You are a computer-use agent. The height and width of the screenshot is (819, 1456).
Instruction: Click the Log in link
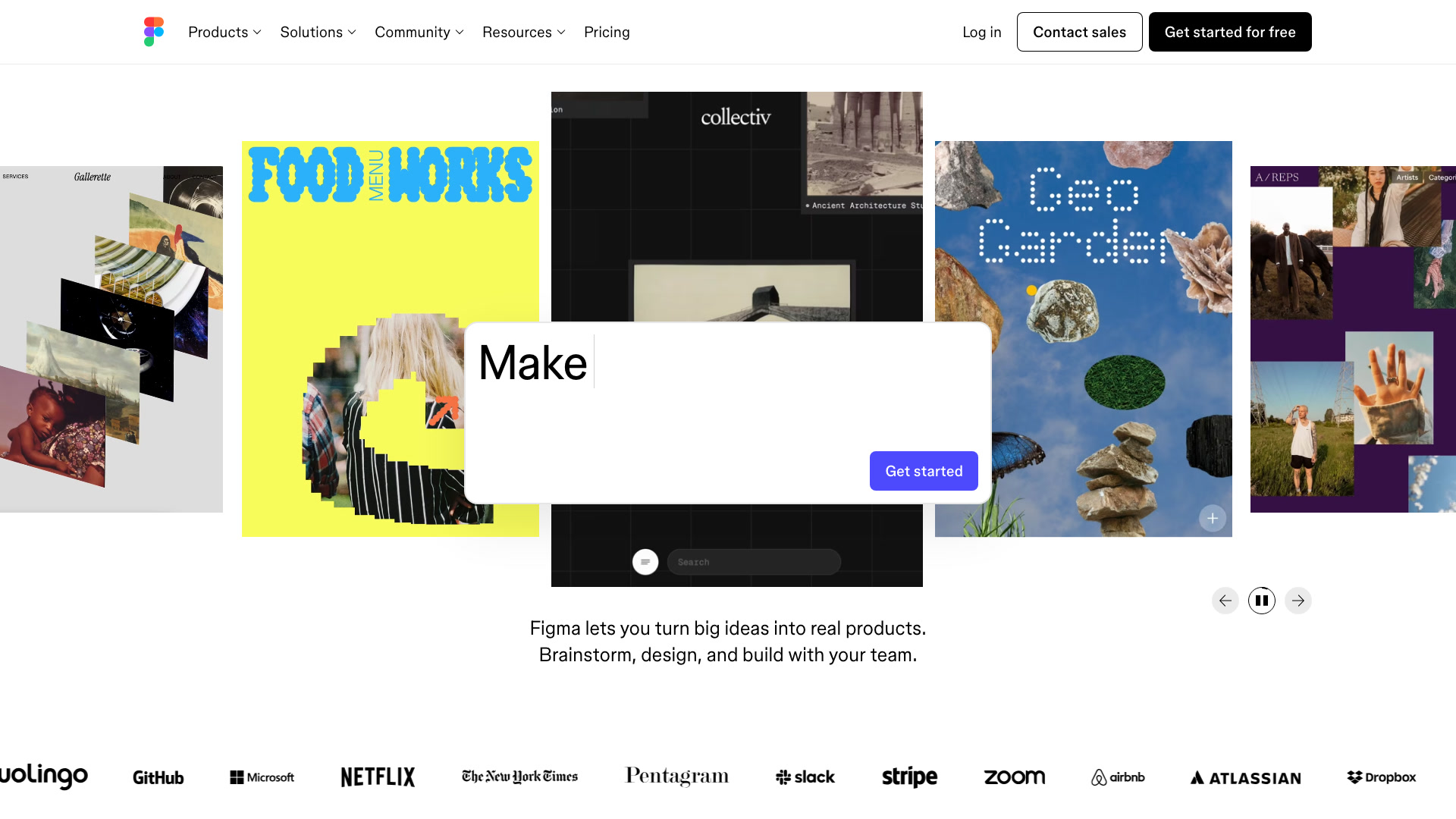tap(981, 32)
